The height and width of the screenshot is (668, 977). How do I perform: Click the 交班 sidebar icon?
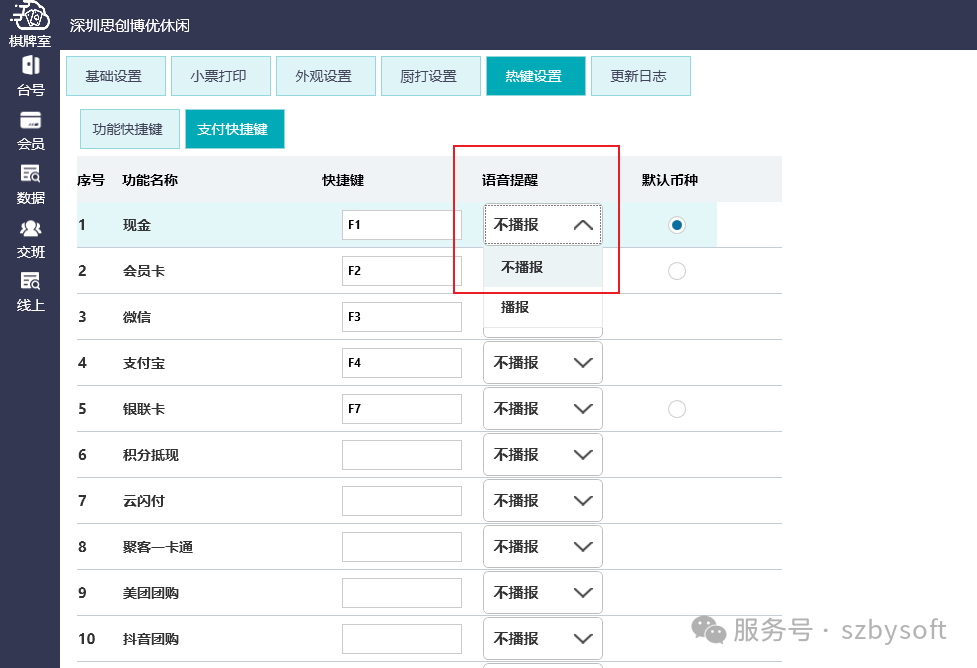pyautogui.click(x=29, y=238)
